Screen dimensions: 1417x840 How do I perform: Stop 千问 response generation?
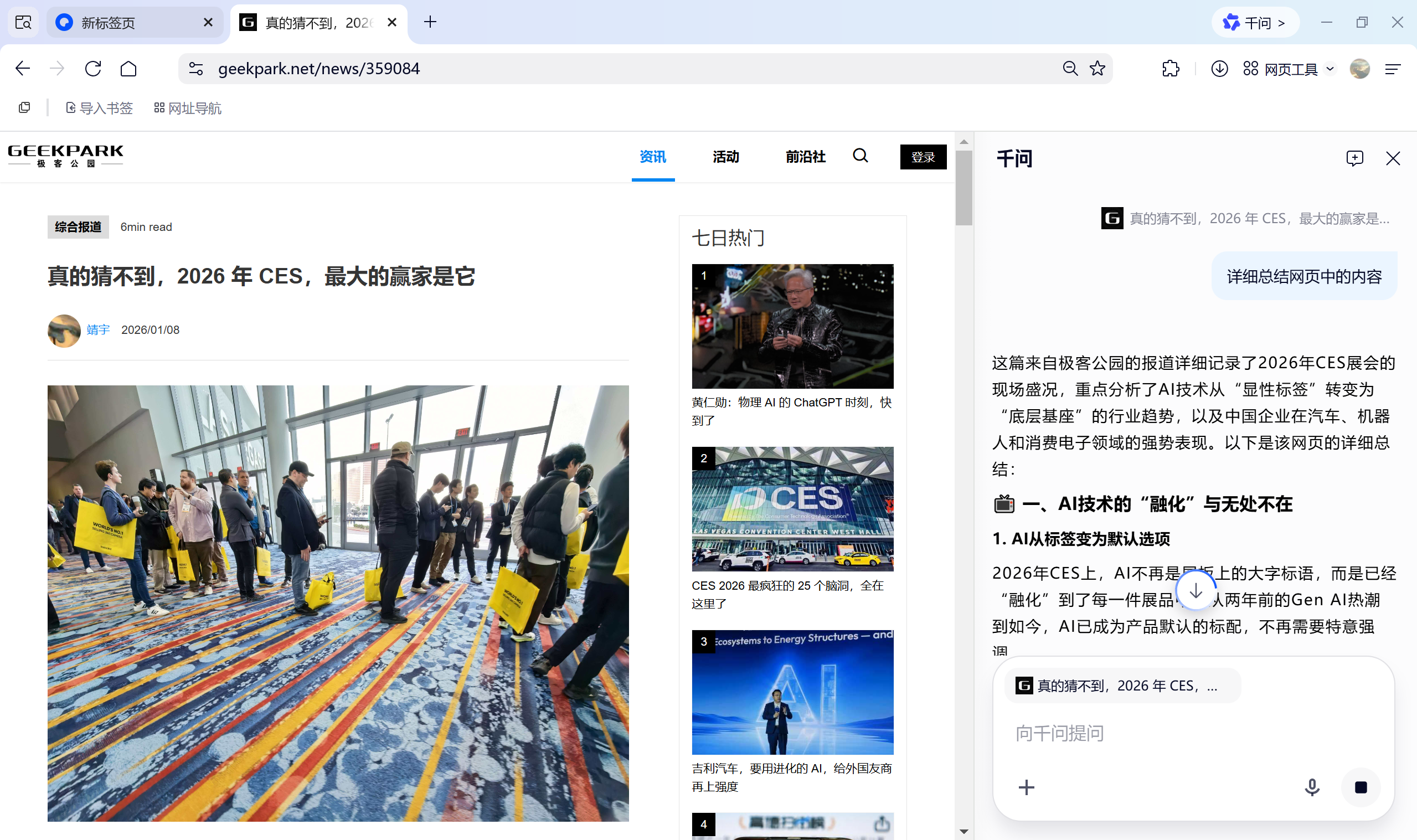tap(1361, 787)
